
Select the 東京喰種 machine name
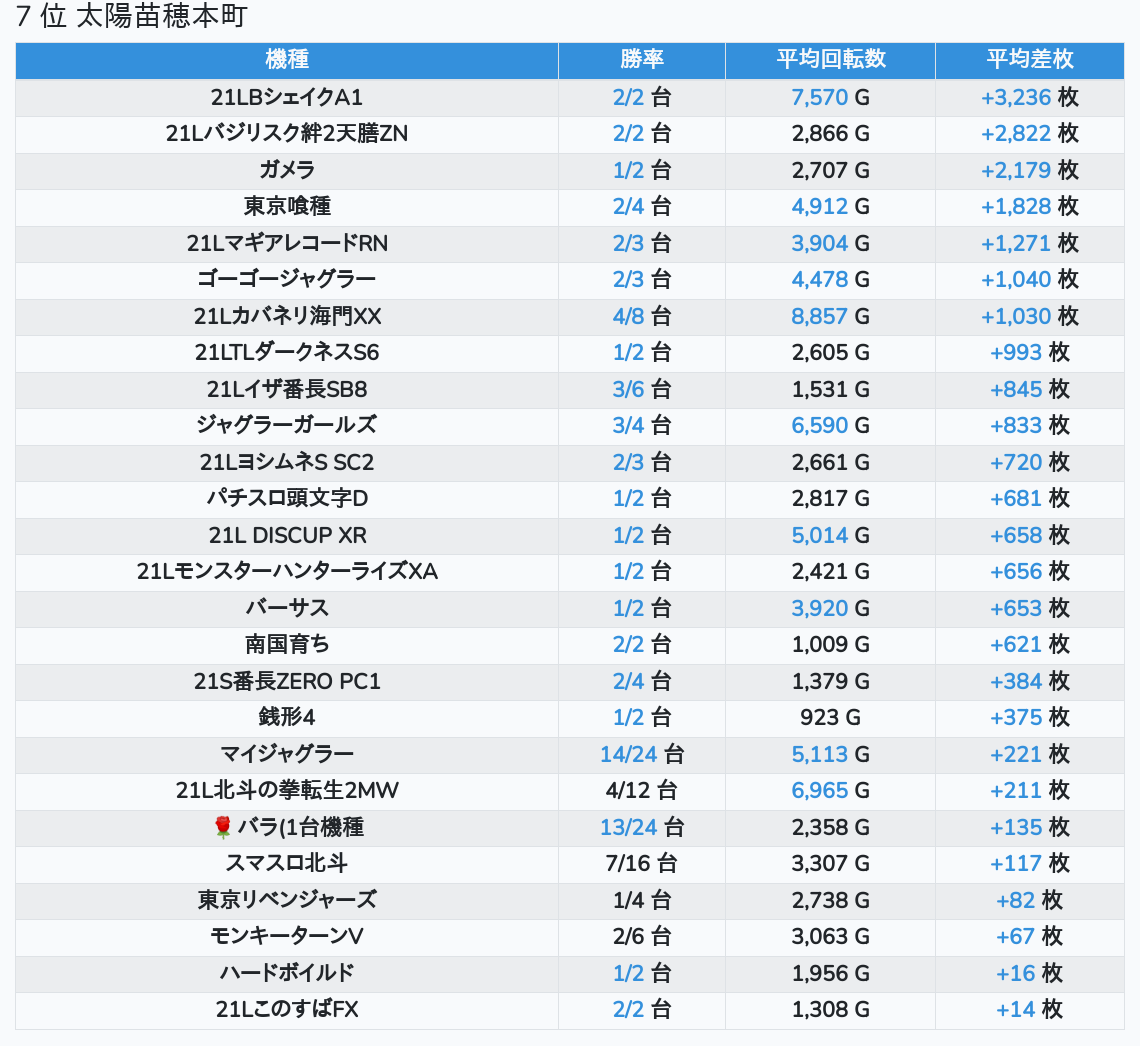click(287, 206)
